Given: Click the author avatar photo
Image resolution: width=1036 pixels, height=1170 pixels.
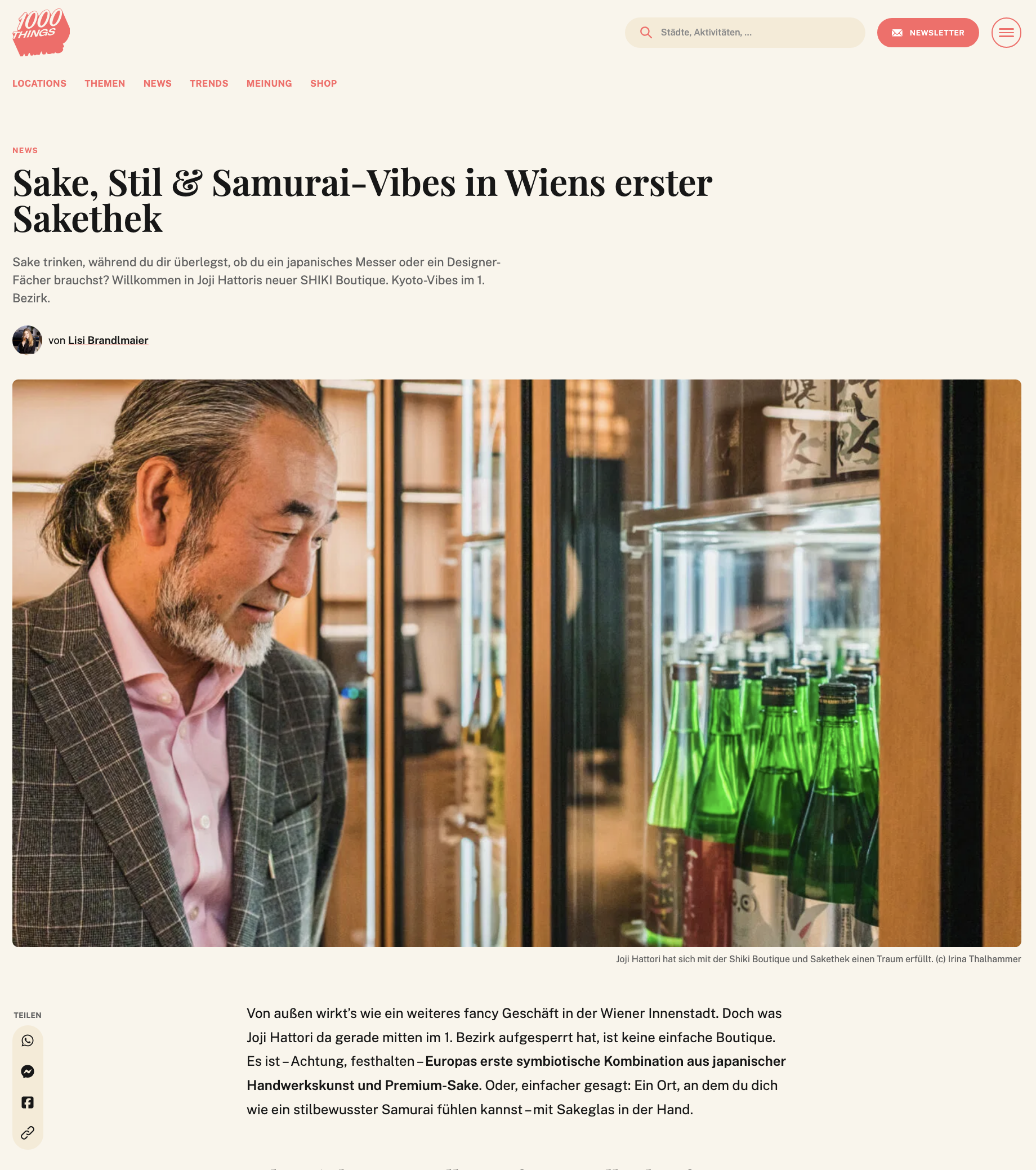Looking at the screenshot, I should [28, 340].
